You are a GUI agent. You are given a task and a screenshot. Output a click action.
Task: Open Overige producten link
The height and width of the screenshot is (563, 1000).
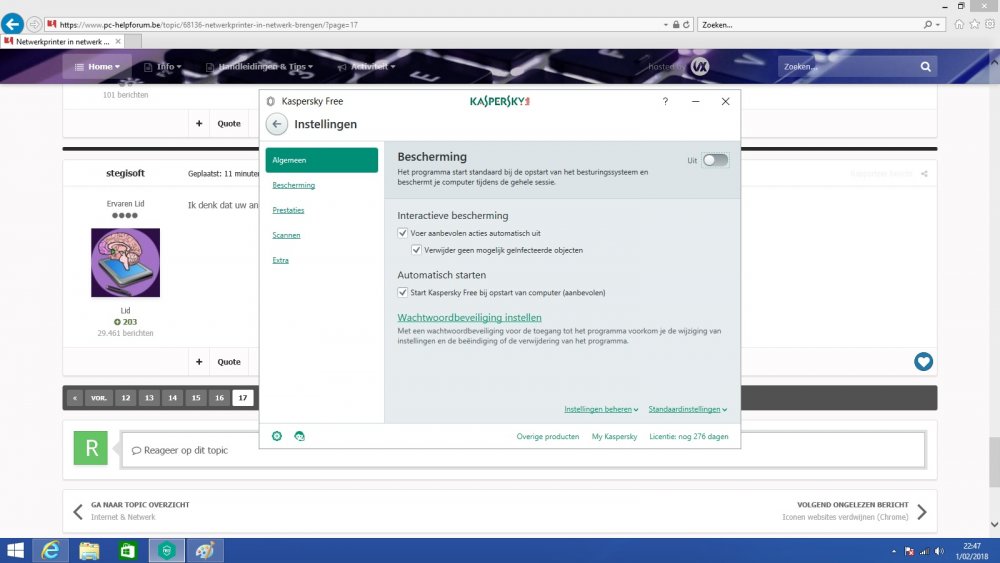(548, 437)
